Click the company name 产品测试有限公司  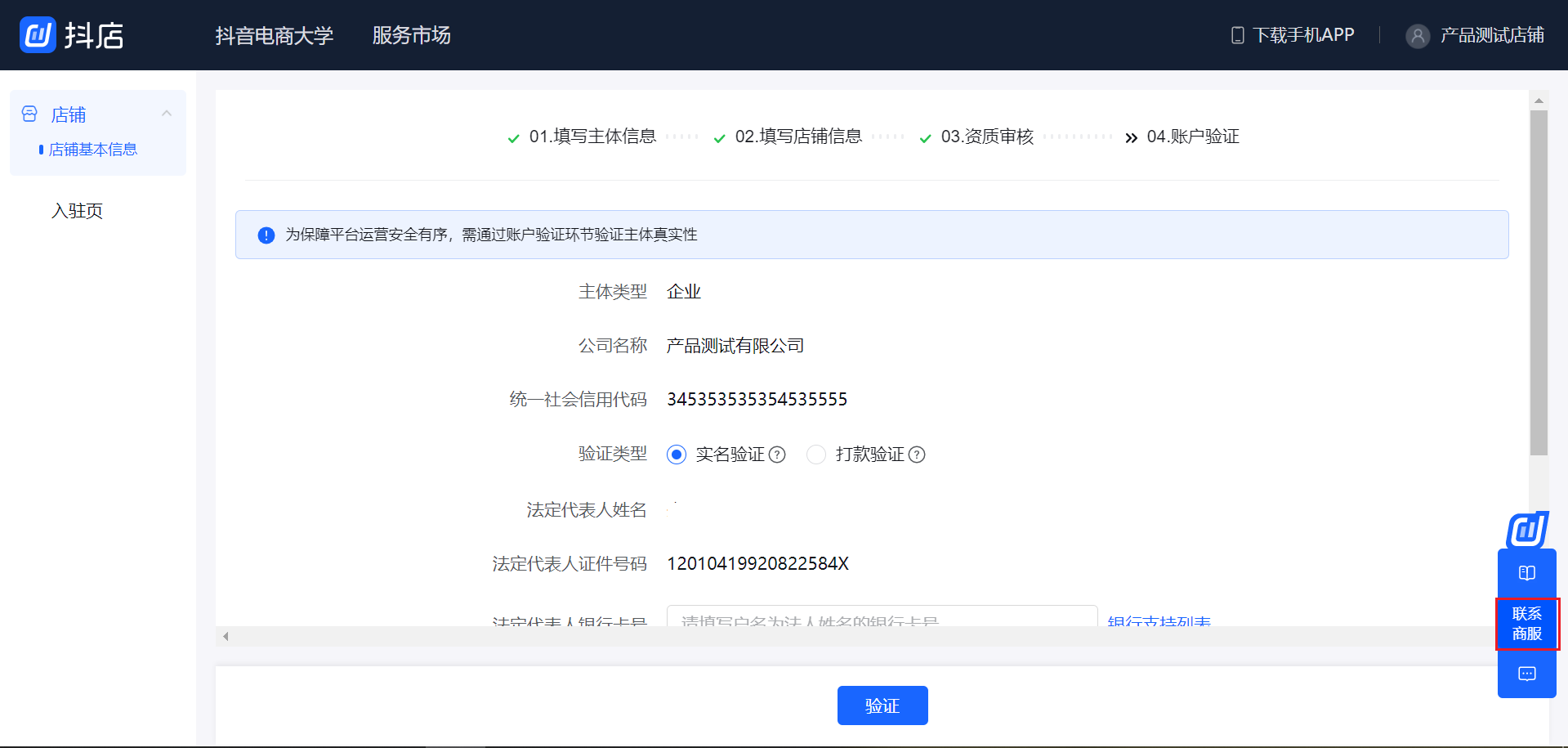pyautogui.click(x=735, y=346)
